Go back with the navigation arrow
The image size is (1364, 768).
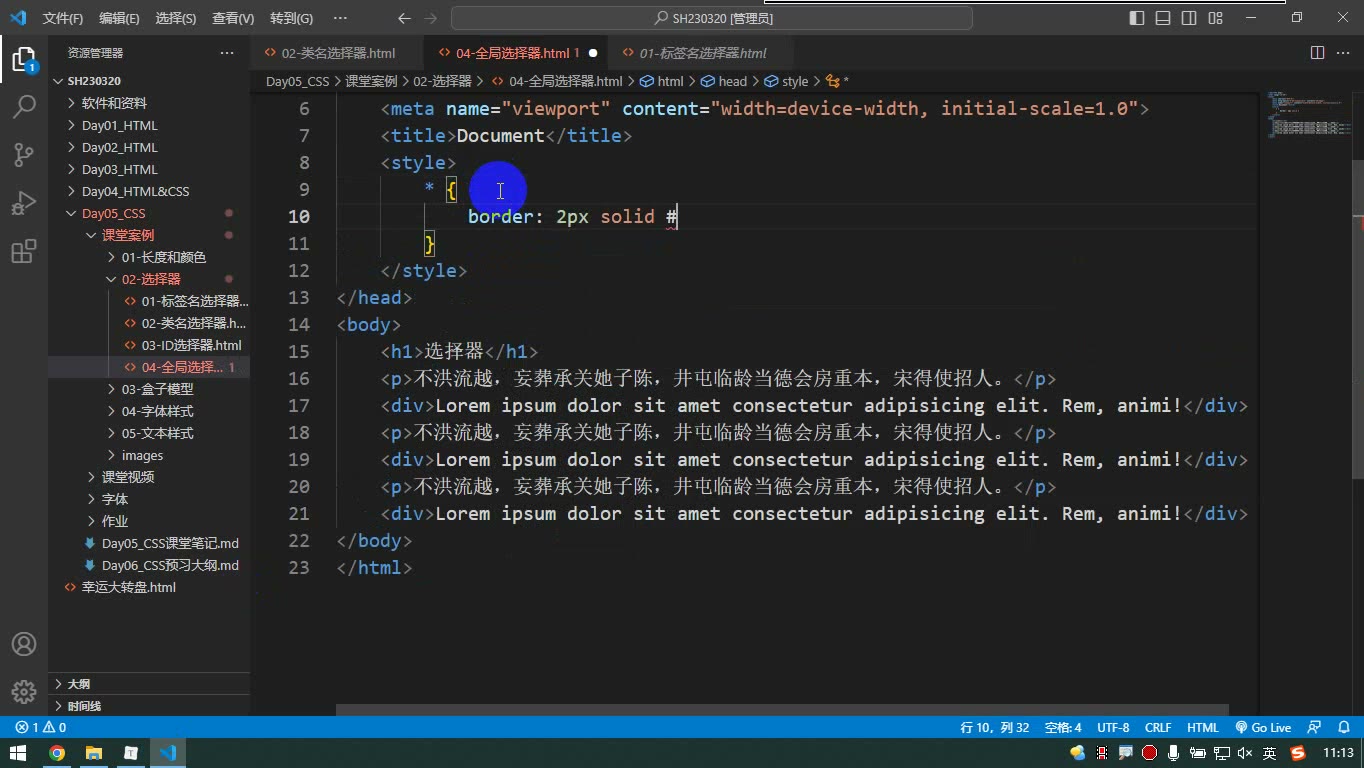coord(404,18)
